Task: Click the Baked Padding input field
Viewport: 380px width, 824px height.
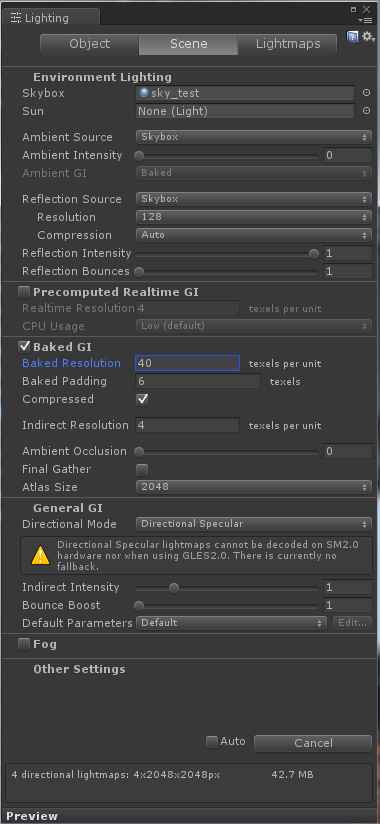Action: coord(198,381)
